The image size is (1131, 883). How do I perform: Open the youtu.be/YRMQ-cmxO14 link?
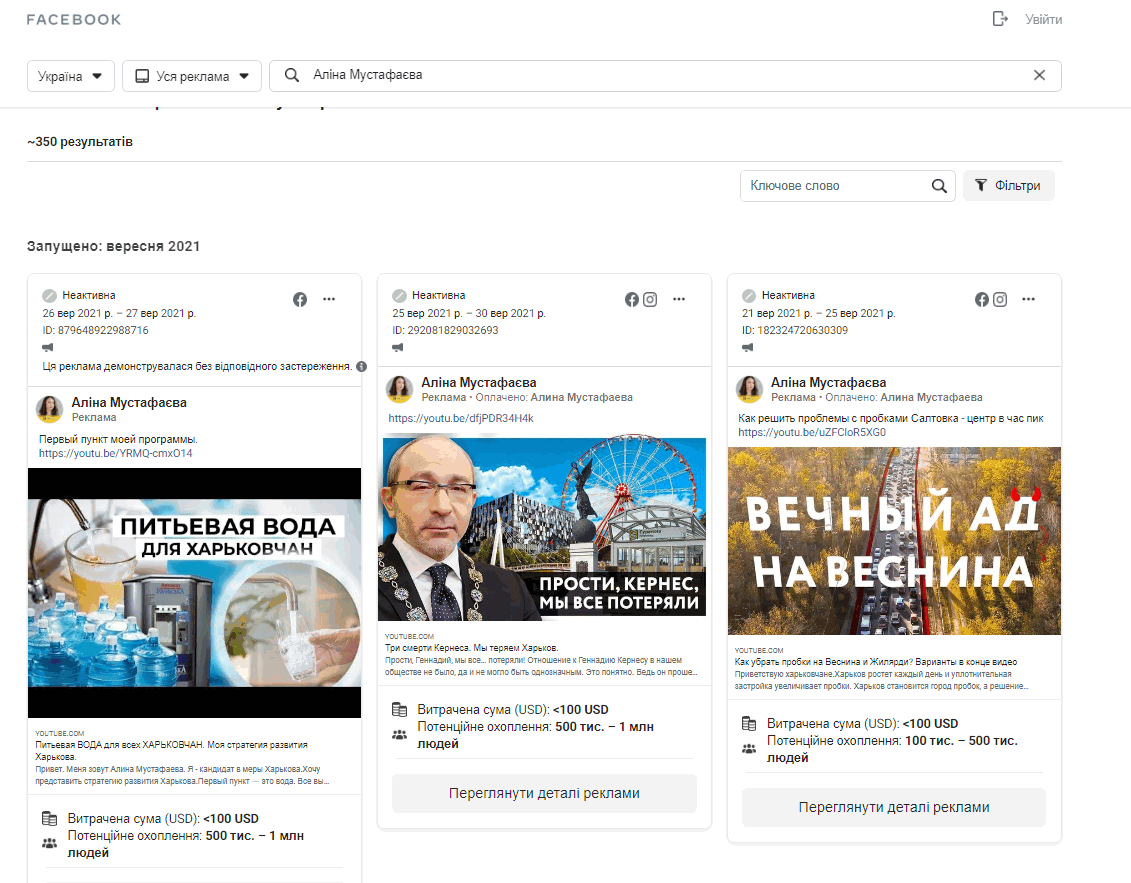coord(115,453)
